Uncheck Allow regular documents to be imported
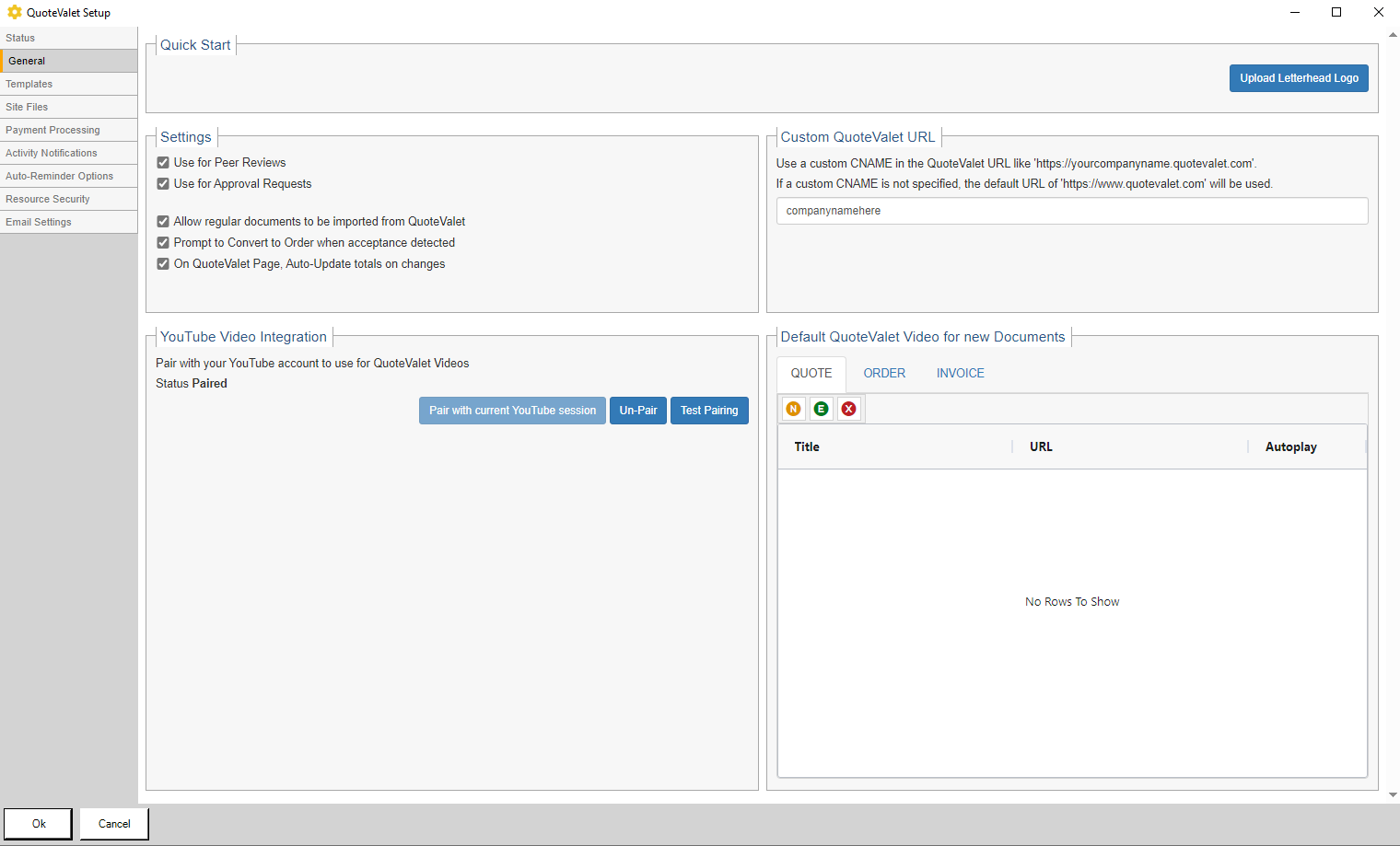 (x=163, y=222)
